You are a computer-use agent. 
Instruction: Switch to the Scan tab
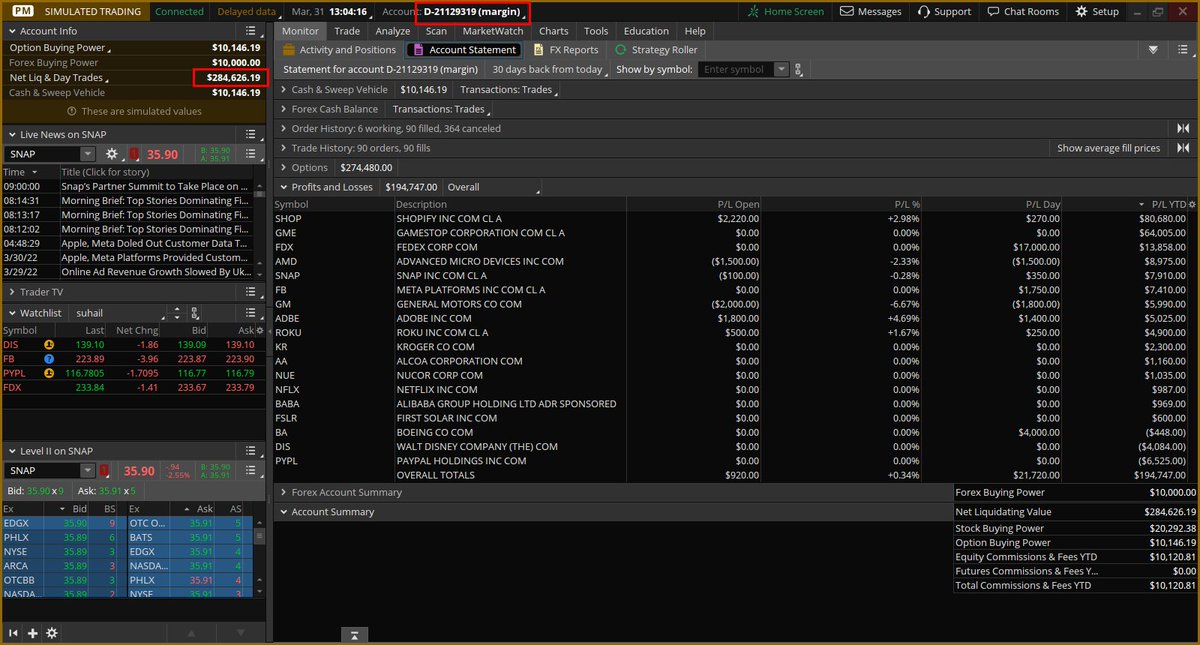click(x=436, y=31)
